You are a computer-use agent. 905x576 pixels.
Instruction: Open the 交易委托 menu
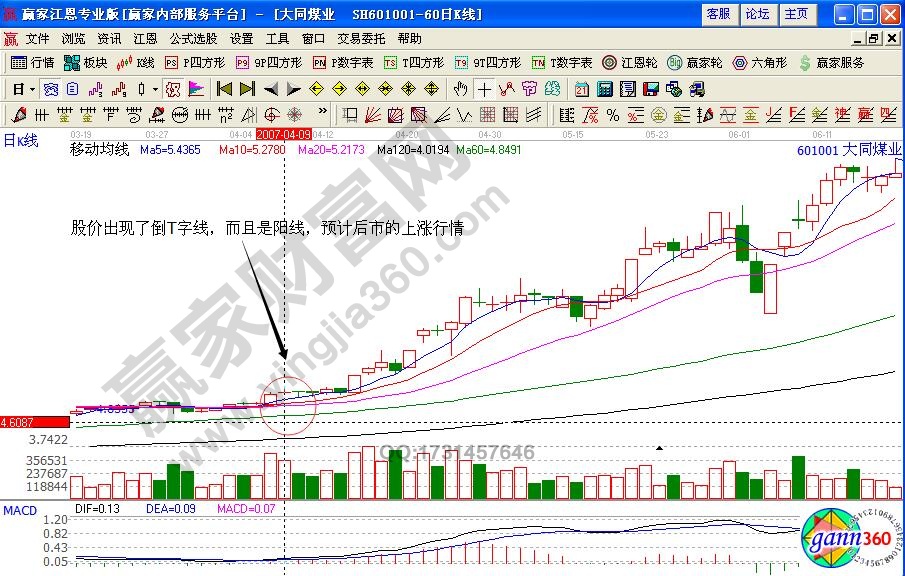[x=361, y=39]
